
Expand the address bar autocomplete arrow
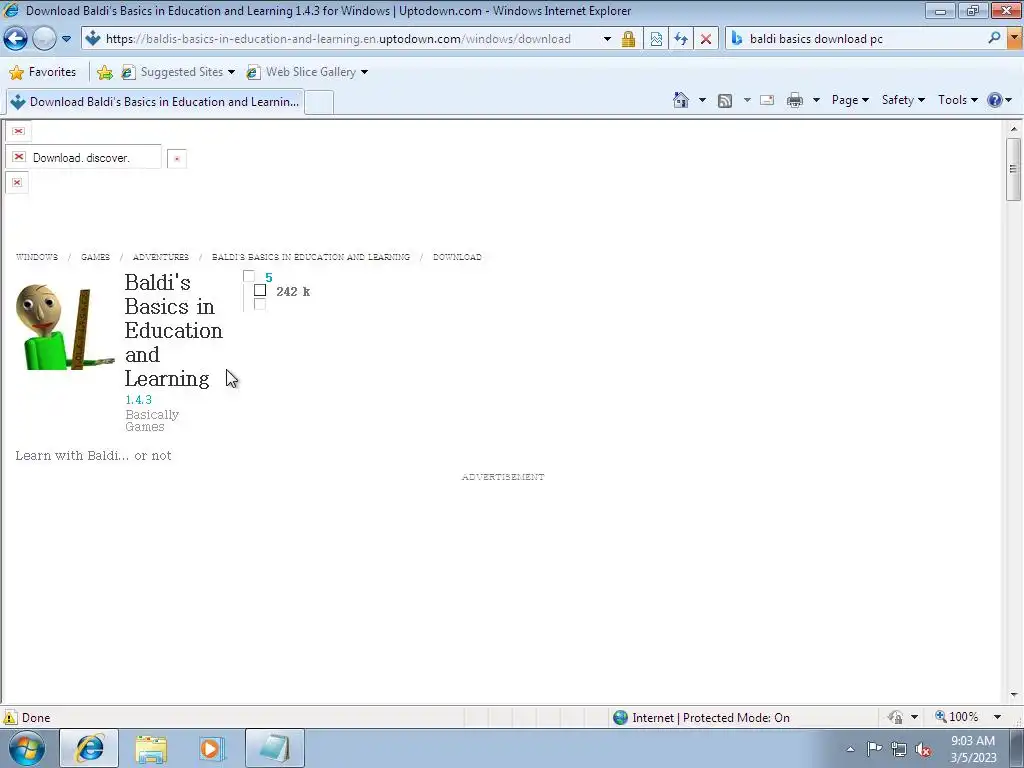point(607,39)
